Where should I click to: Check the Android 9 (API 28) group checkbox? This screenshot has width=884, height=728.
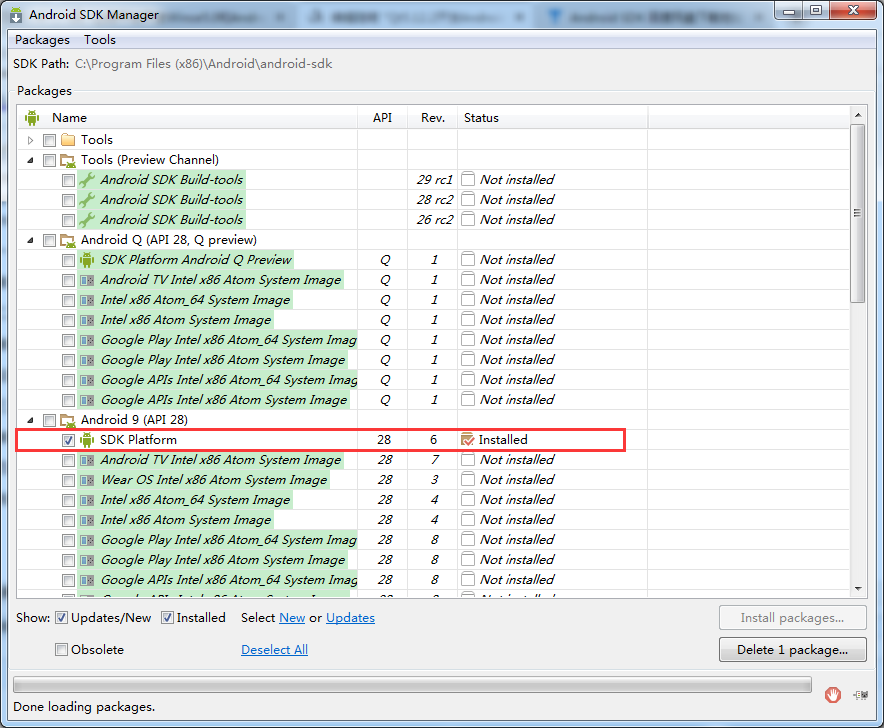(49, 420)
